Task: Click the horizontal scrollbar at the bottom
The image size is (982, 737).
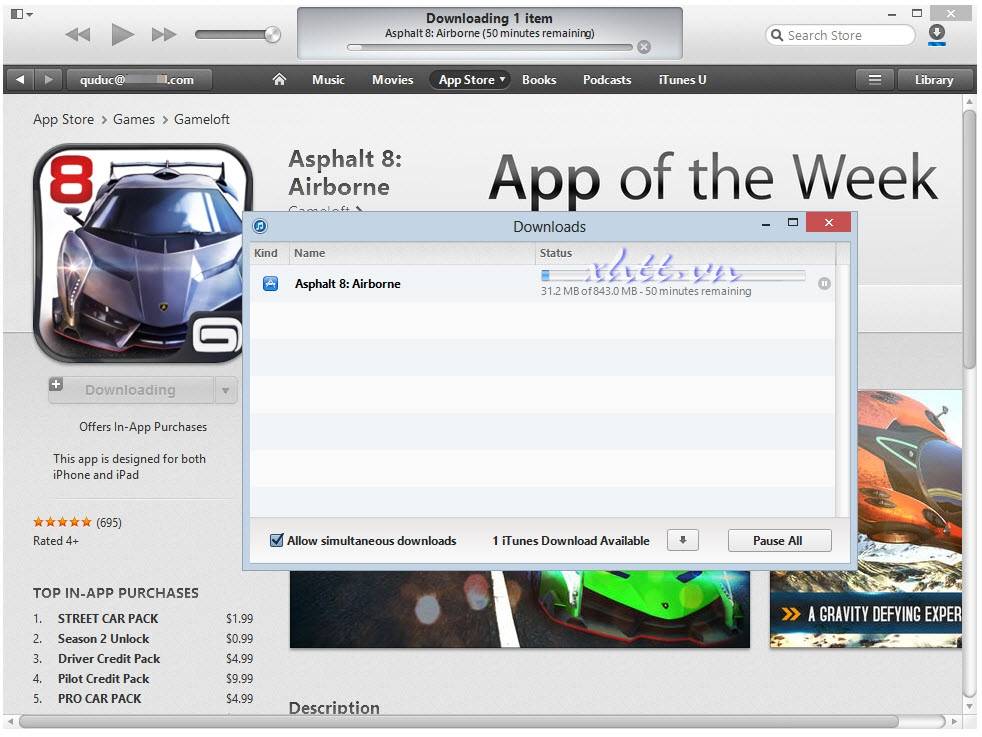Action: click(x=458, y=722)
